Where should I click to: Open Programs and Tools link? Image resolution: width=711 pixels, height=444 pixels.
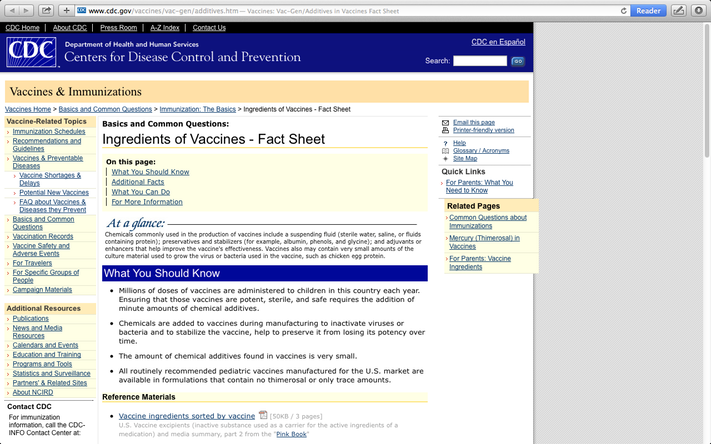(42, 364)
